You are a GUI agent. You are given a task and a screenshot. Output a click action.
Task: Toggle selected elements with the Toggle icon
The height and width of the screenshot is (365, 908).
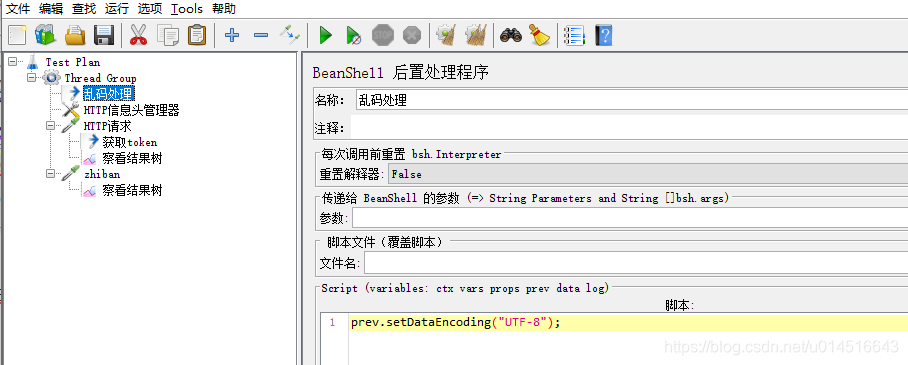coord(290,35)
